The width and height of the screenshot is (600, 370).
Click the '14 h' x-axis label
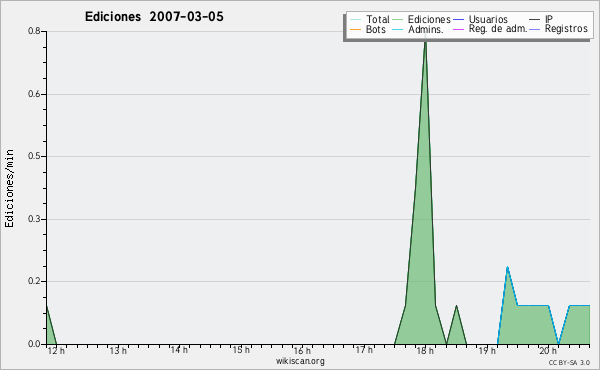click(x=179, y=350)
